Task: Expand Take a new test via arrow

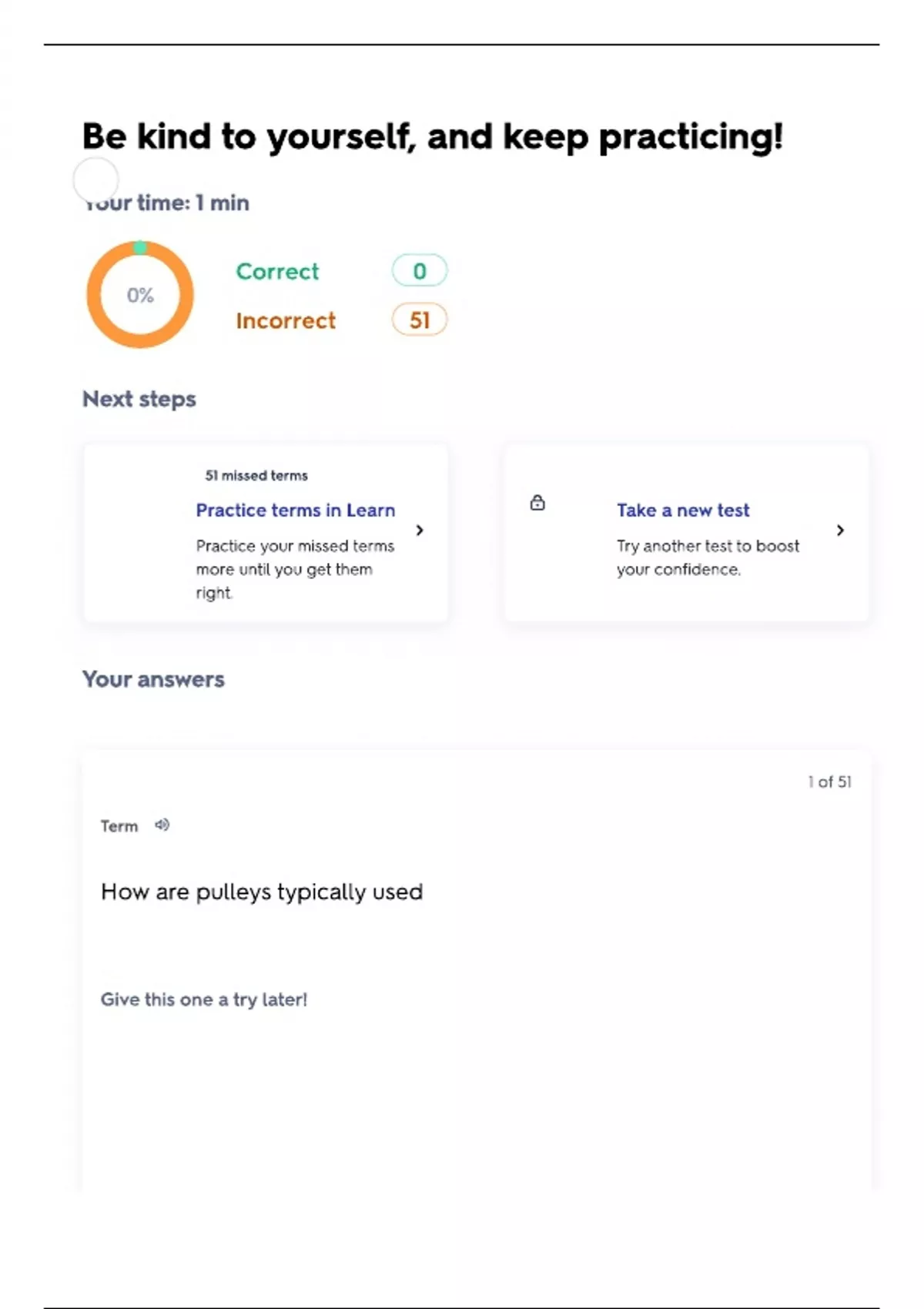Action: tap(840, 530)
